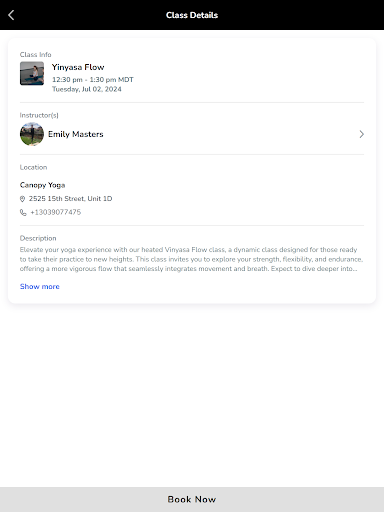
Task: Expand description with Show more
Action: [x=40, y=286]
